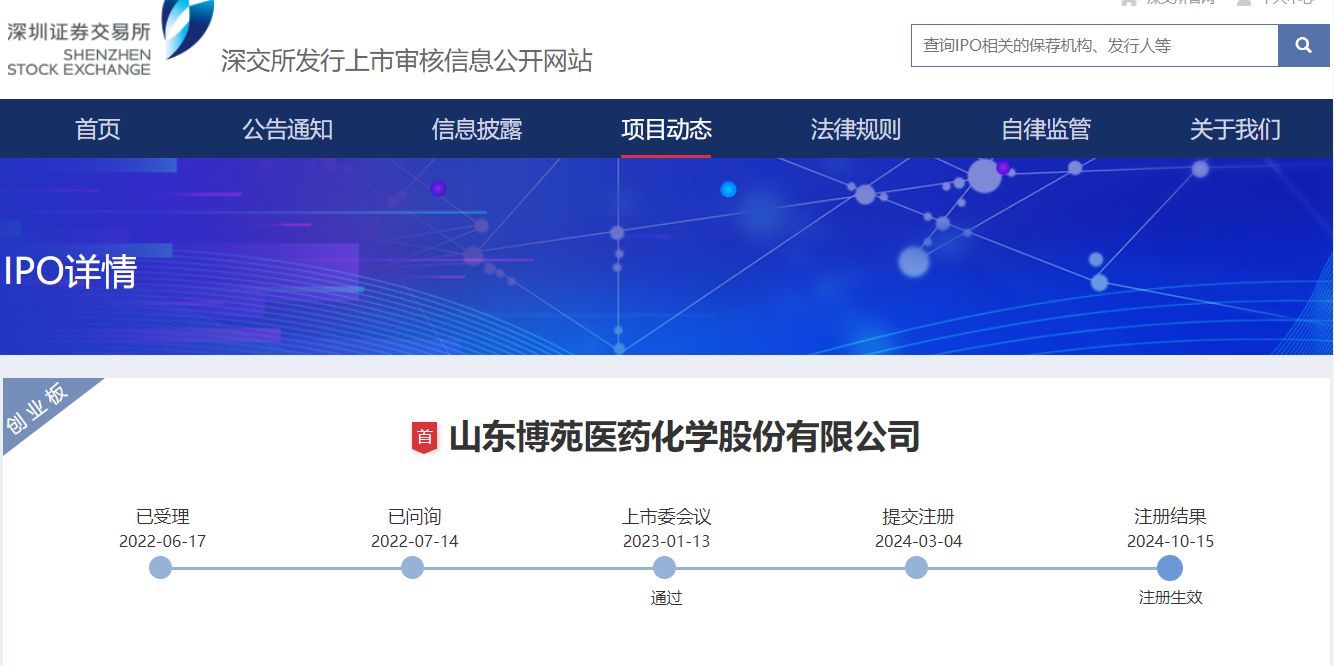Switch to the 信息披露 tab

pos(477,129)
